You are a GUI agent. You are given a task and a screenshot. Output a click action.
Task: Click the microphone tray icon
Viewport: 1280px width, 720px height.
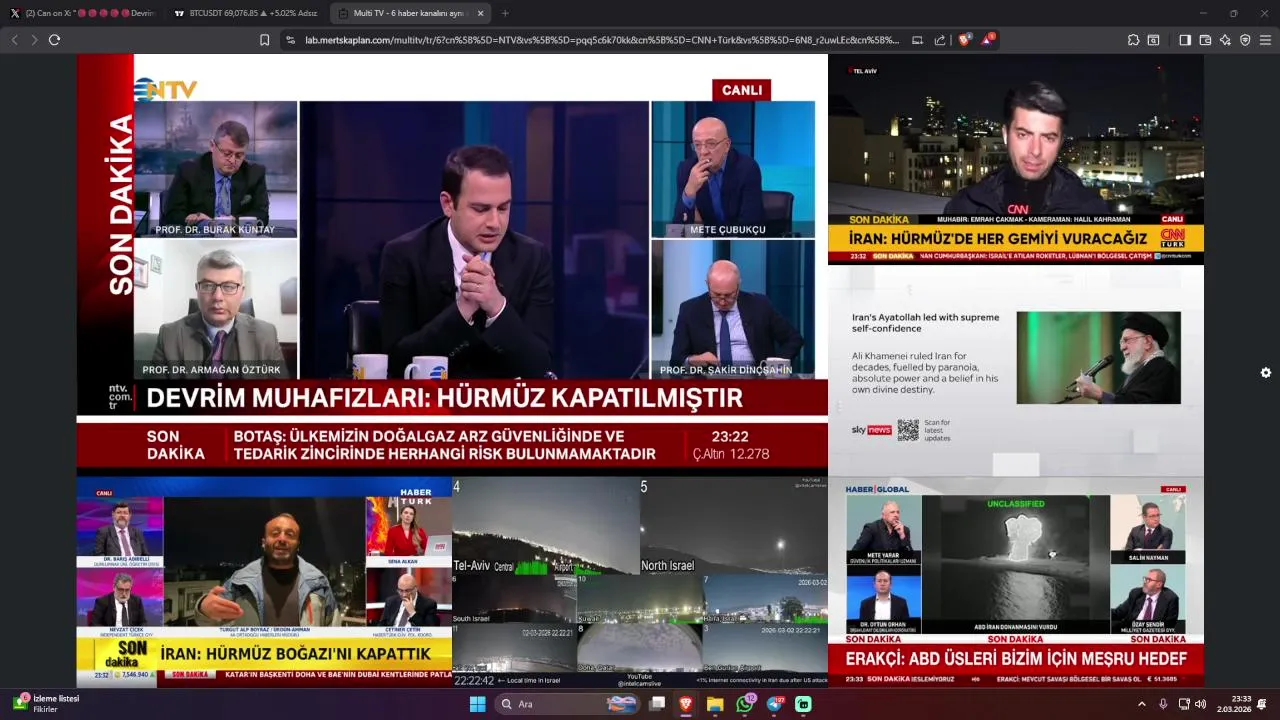coord(1163,704)
